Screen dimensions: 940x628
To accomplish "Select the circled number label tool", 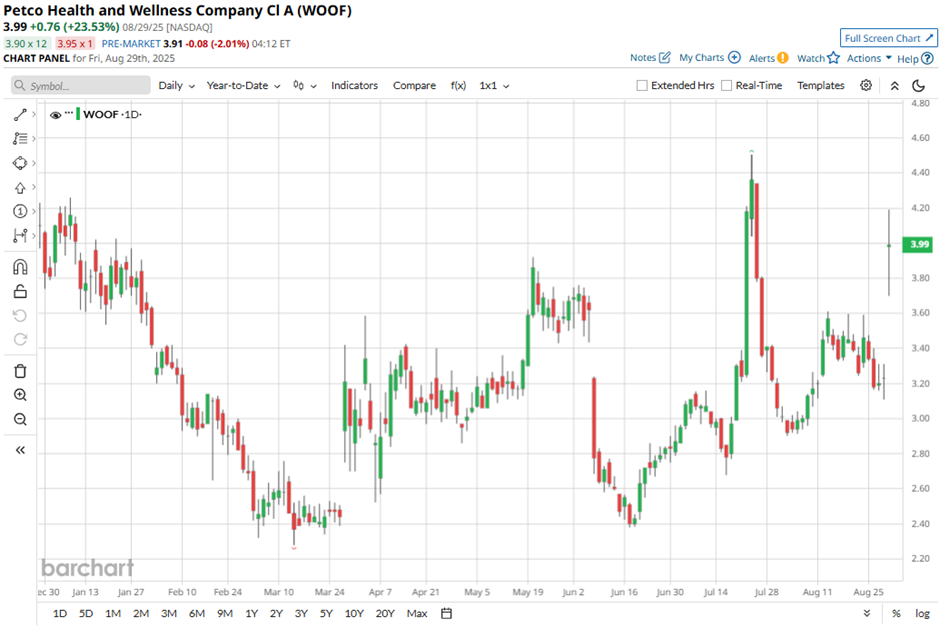I will click(20, 212).
